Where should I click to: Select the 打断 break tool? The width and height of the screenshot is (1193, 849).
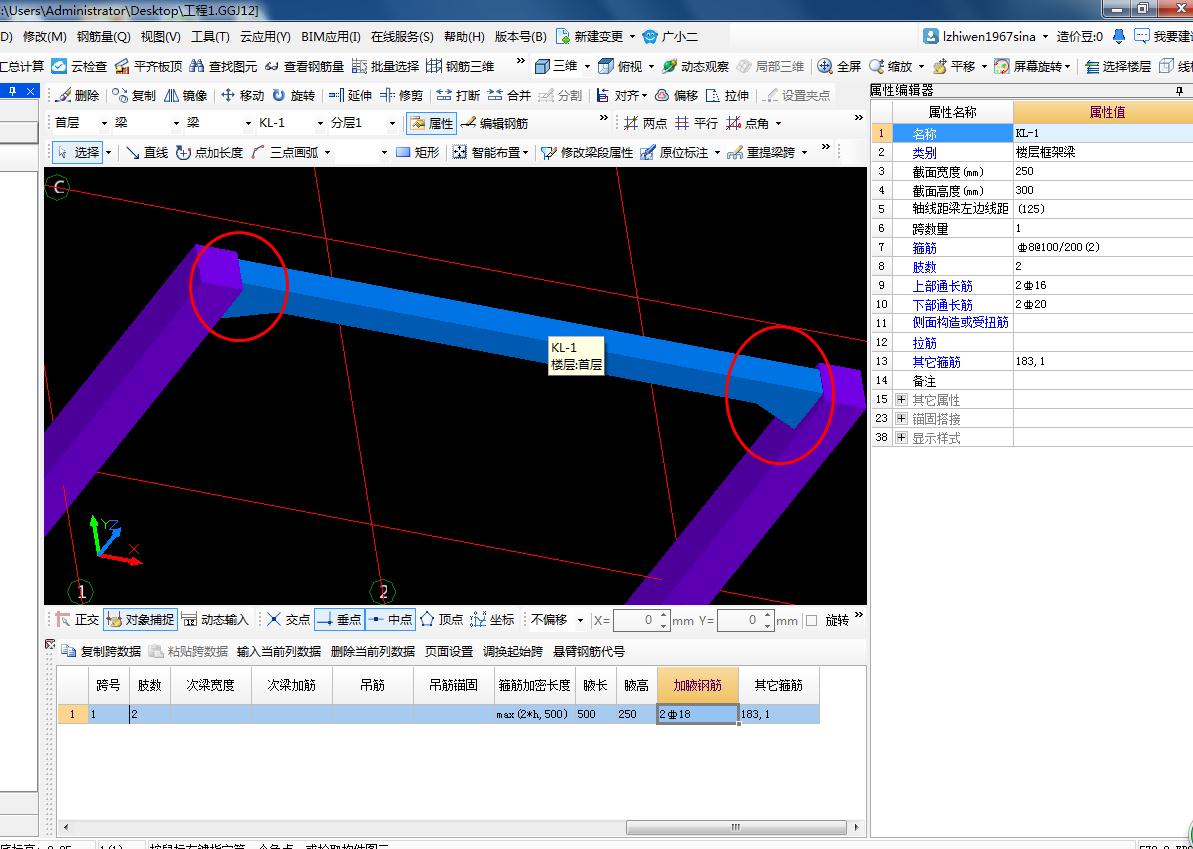[x=458, y=95]
